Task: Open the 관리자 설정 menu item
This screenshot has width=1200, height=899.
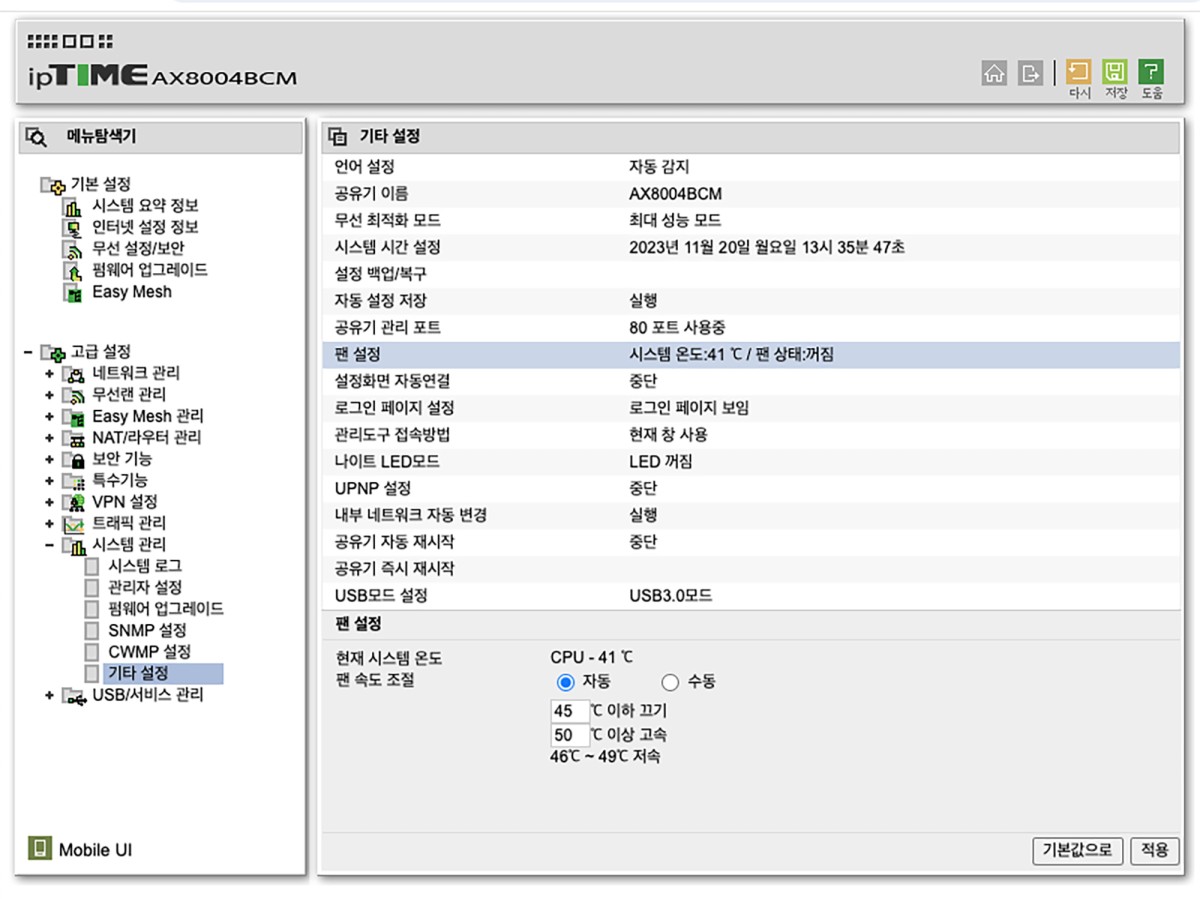Action: pos(145,587)
